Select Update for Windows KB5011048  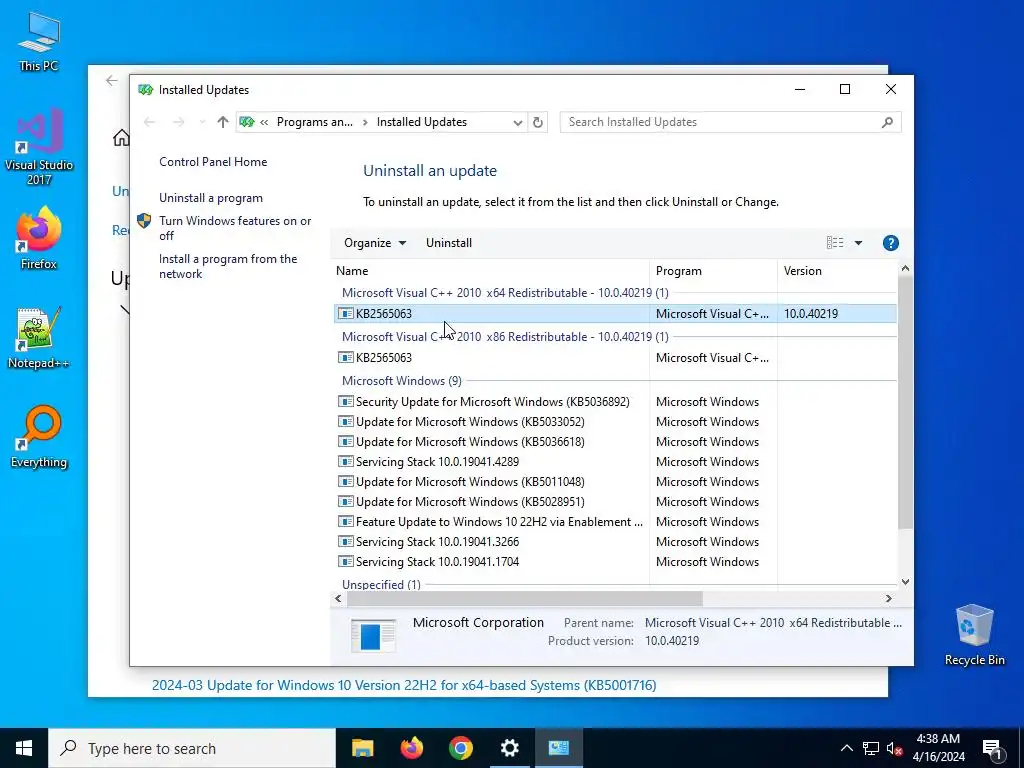click(x=615, y=482)
